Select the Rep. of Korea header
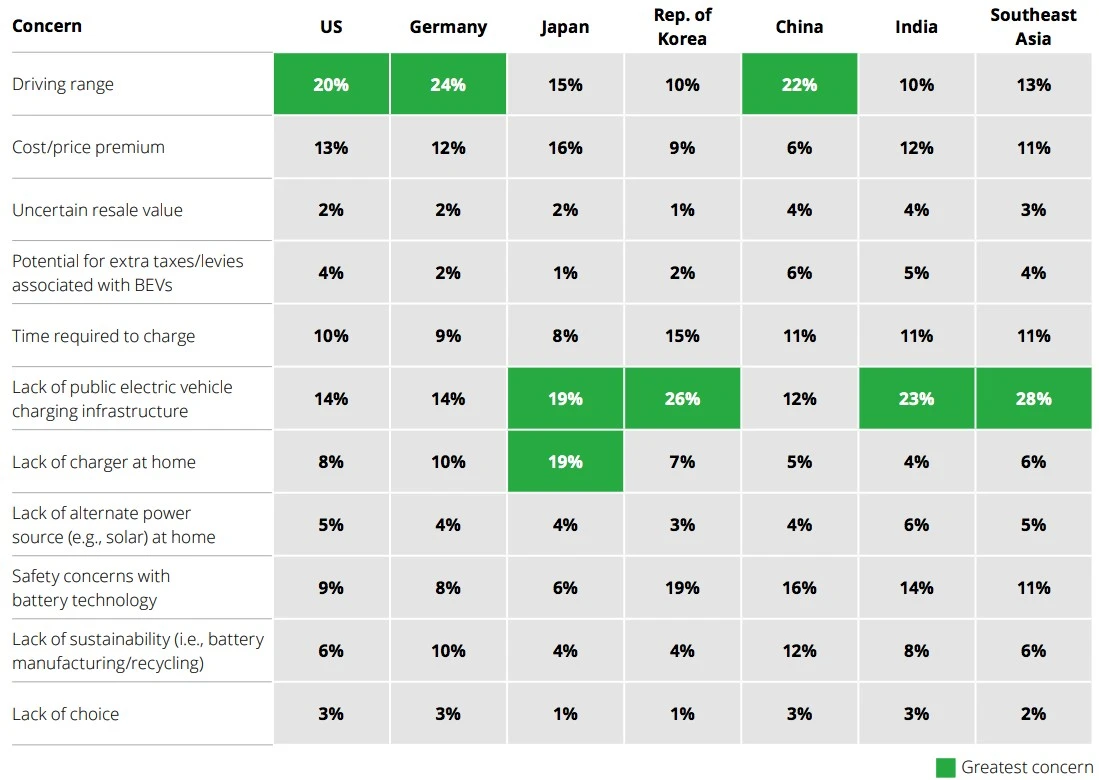The height and width of the screenshot is (780, 1099). 682,27
